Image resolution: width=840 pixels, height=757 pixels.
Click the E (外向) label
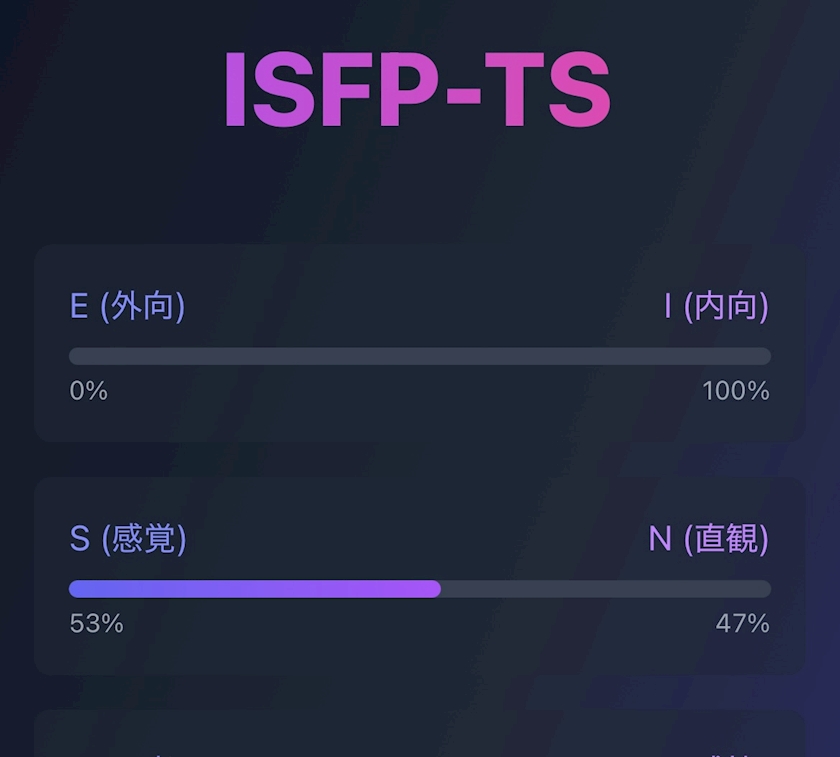[x=127, y=306]
